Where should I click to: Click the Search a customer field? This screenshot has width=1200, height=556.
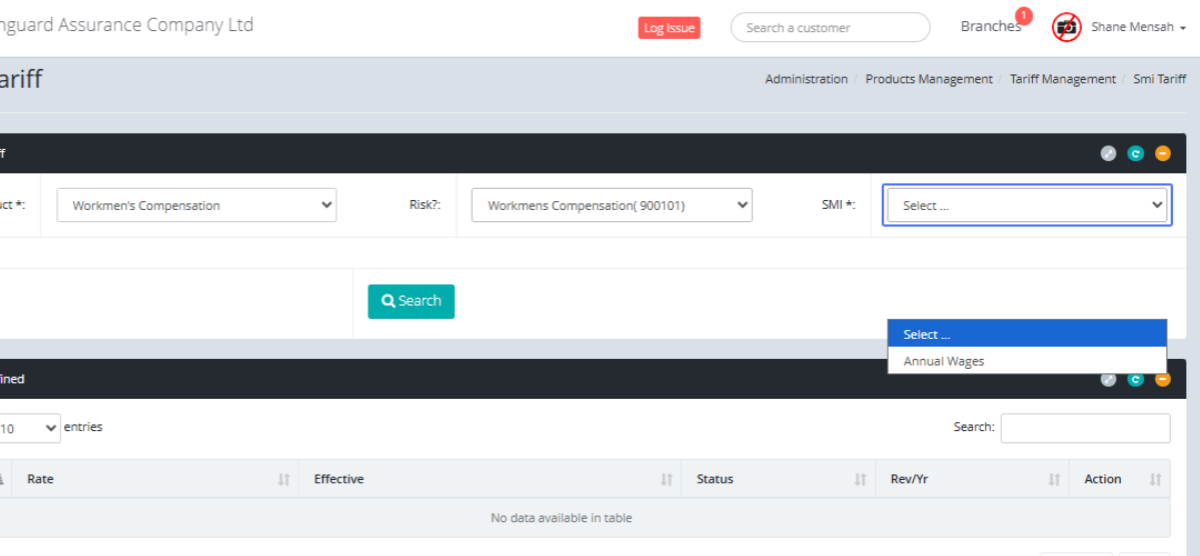click(830, 28)
